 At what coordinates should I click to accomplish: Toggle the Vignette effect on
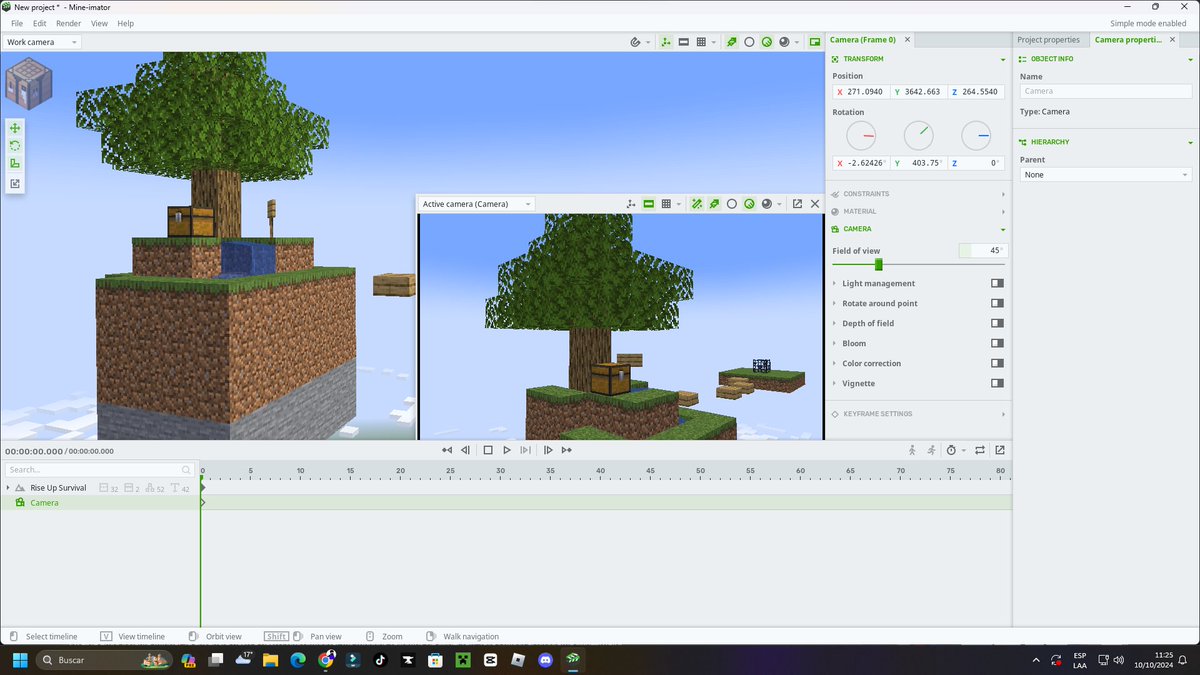(996, 383)
